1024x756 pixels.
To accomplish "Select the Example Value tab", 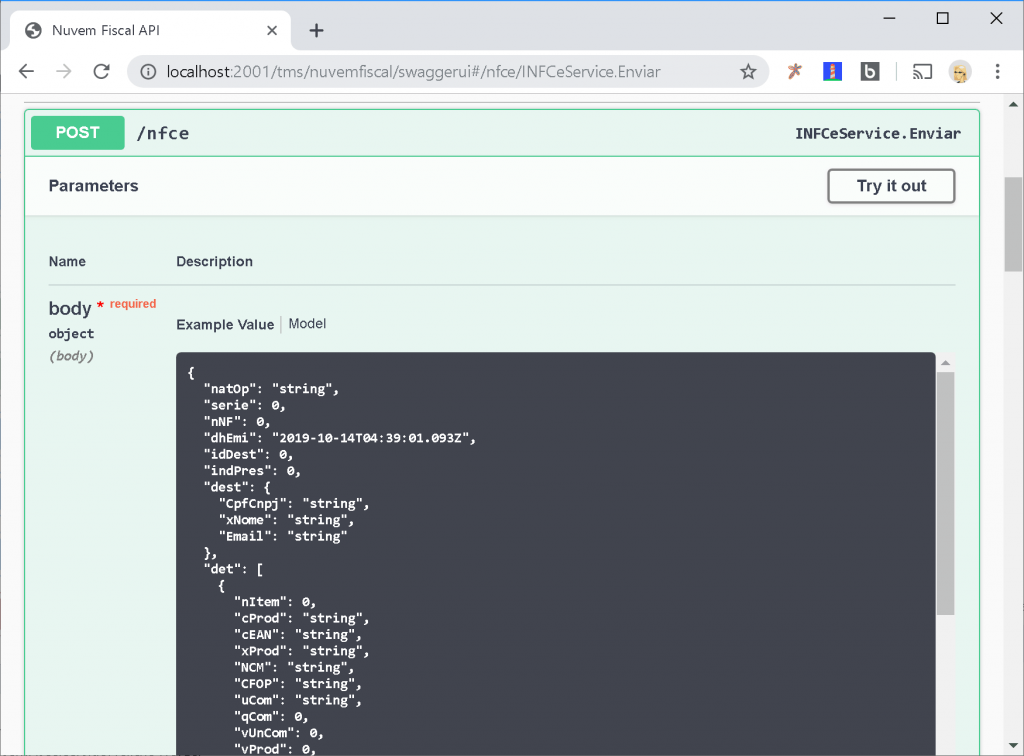I will pos(225,323).
